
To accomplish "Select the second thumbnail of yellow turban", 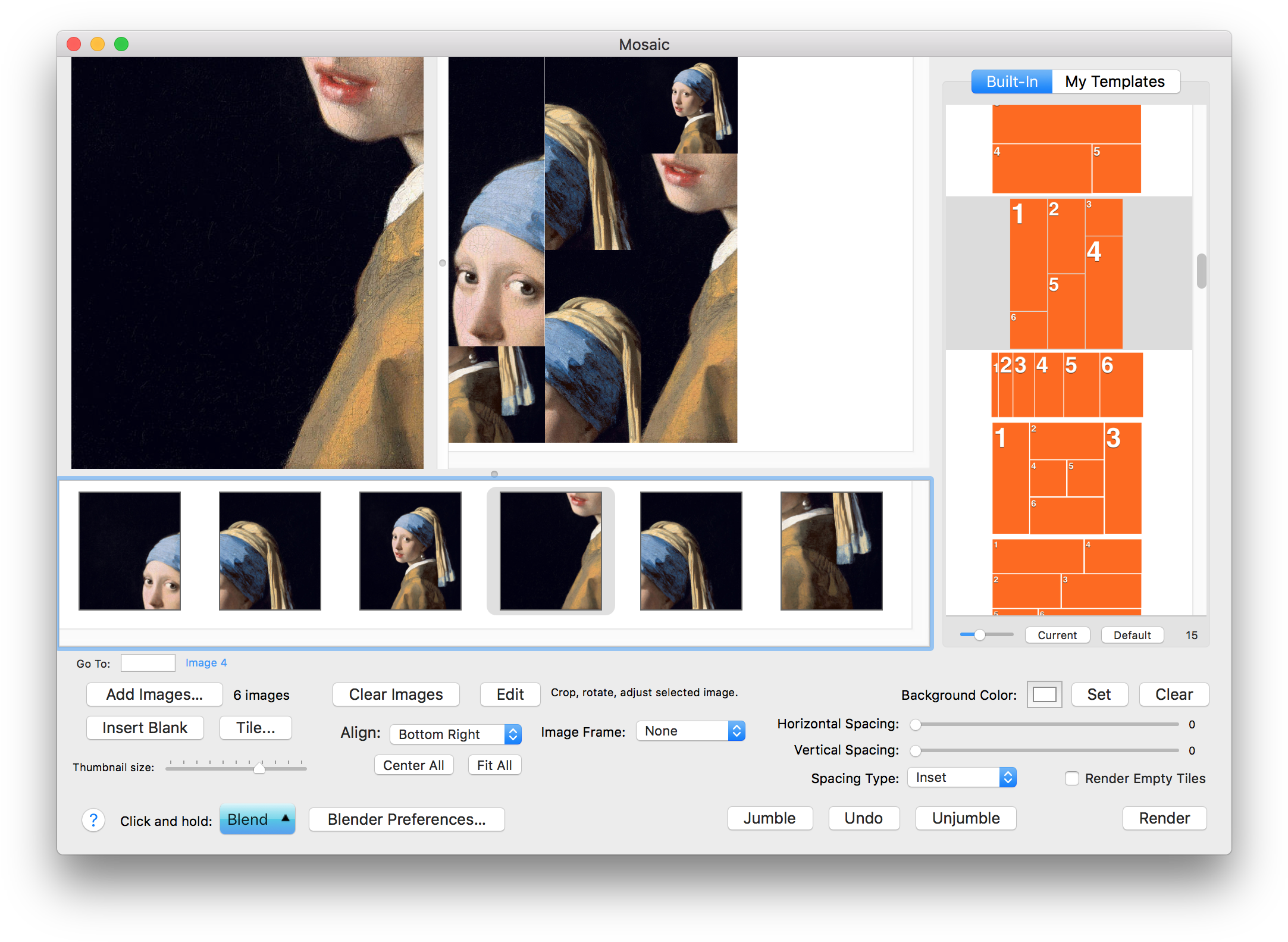I will coord(270,551).
